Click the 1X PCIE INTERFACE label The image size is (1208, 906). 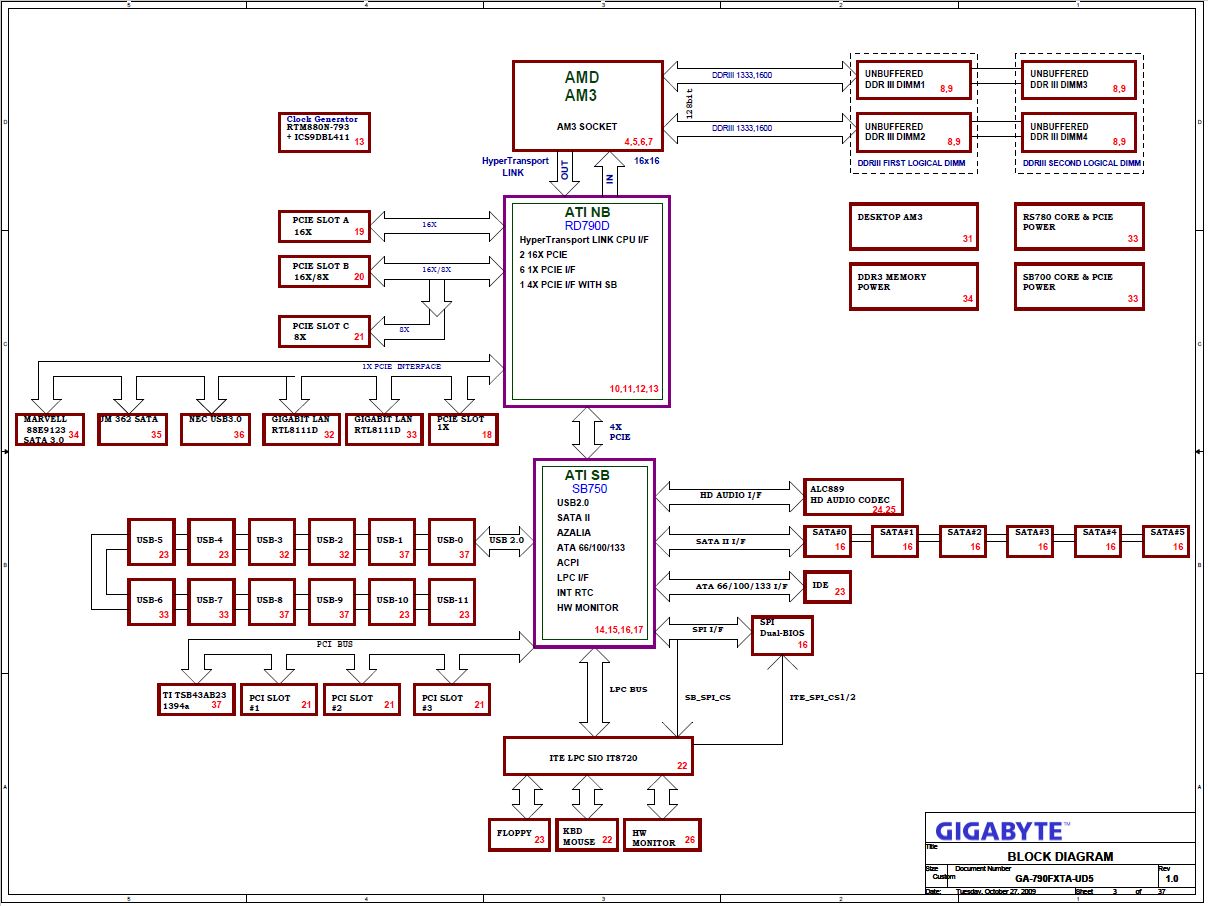point(401,366)
